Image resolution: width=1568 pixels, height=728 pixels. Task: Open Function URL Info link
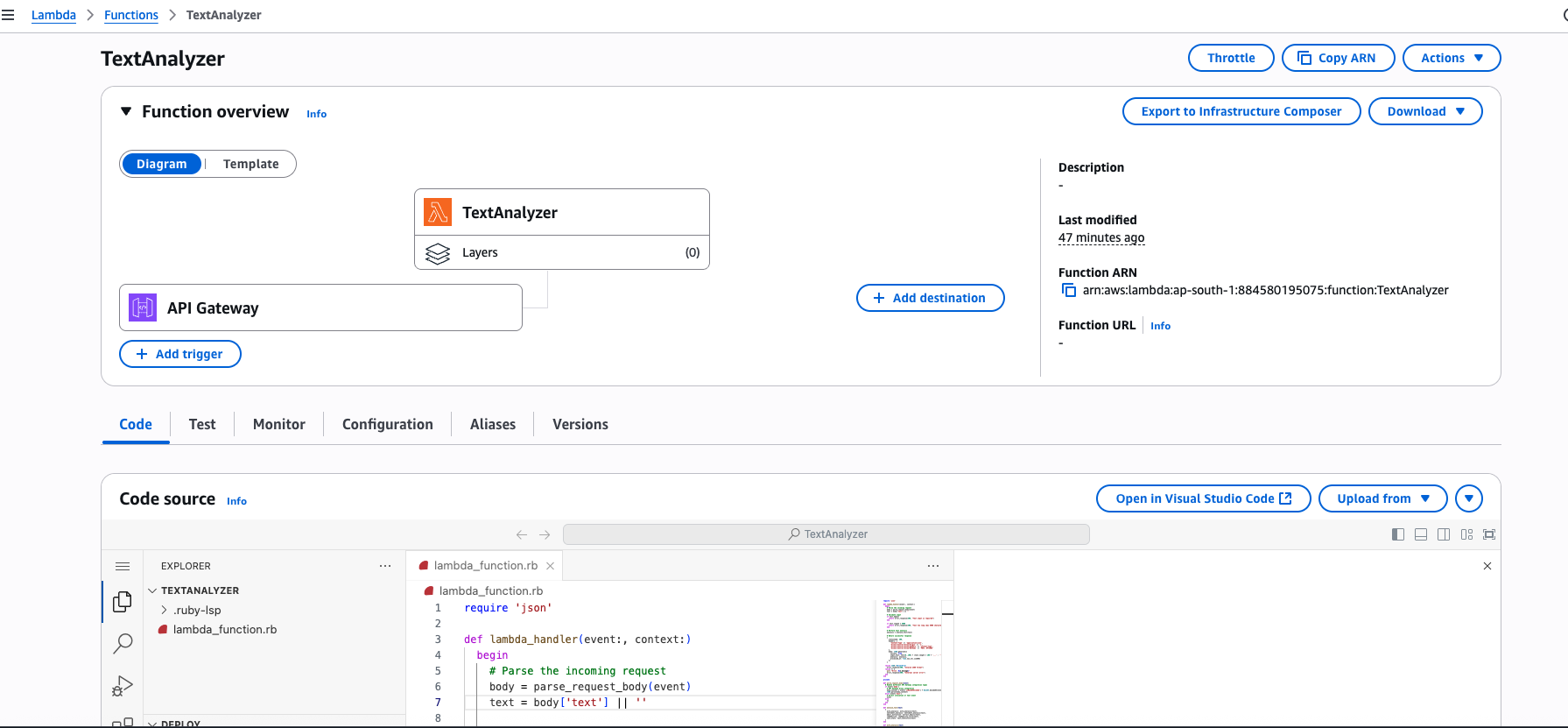tap(1160, 326)
